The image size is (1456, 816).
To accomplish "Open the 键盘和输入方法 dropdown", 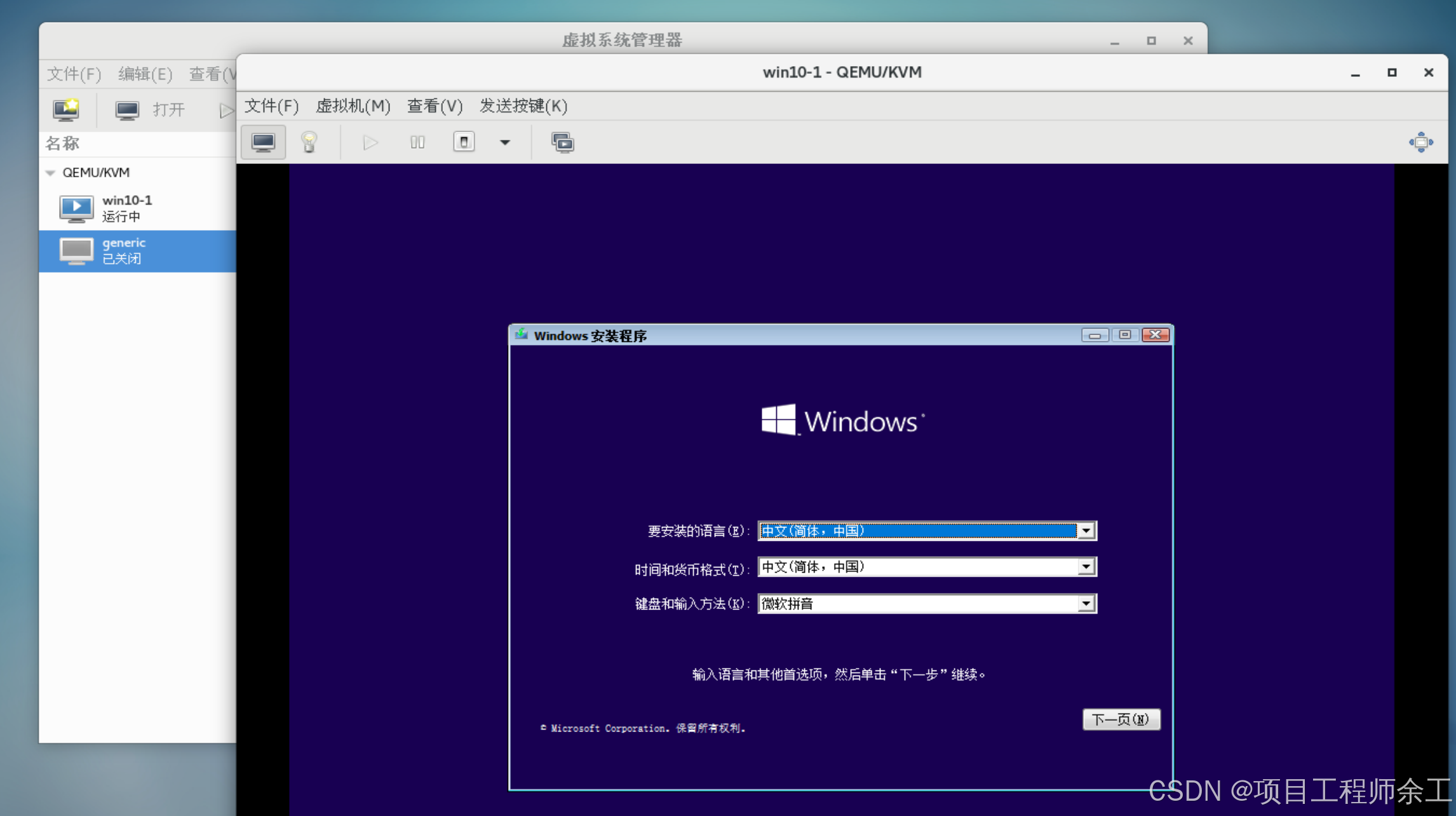I will tap(1086, 604).
